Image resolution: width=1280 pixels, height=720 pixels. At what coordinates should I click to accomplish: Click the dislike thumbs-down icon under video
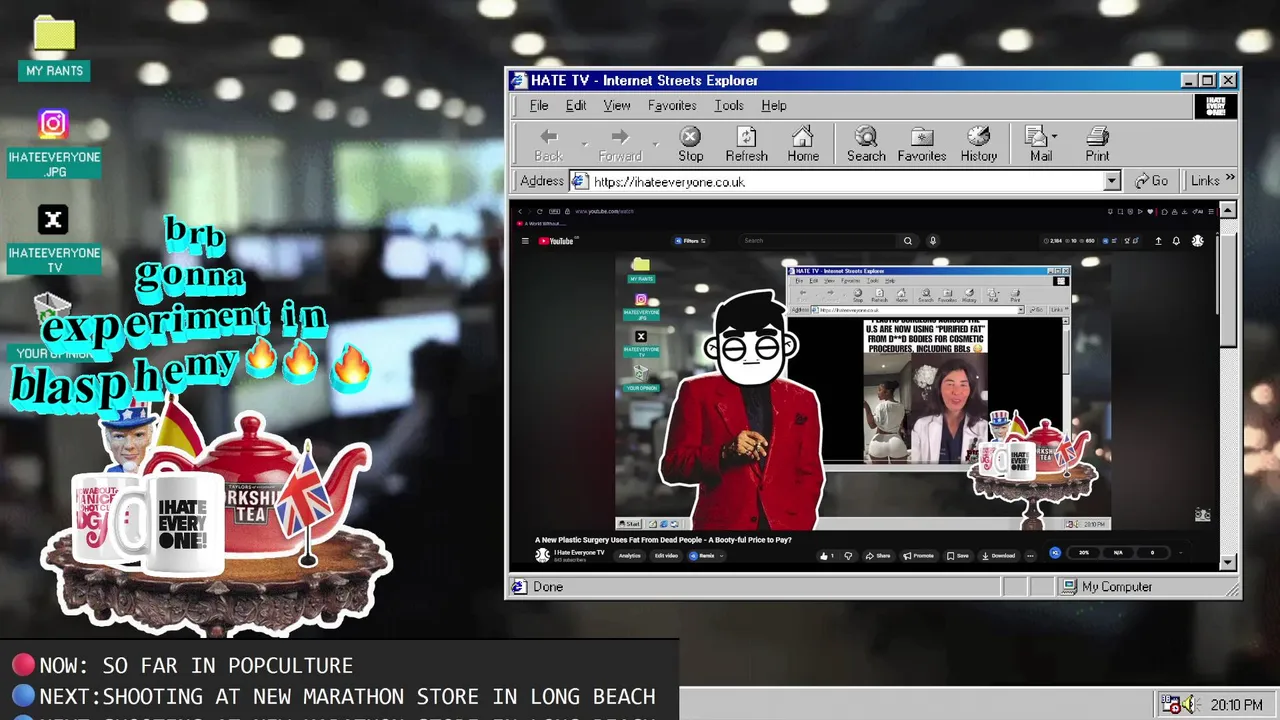(x=848, y=556)
